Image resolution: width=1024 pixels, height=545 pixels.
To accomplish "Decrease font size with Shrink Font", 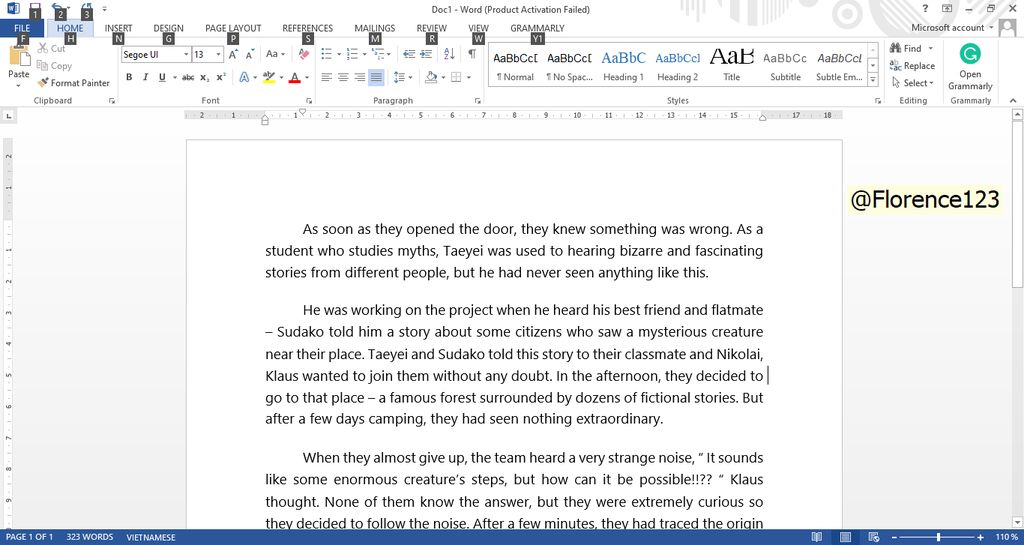I will click(249, 55).
